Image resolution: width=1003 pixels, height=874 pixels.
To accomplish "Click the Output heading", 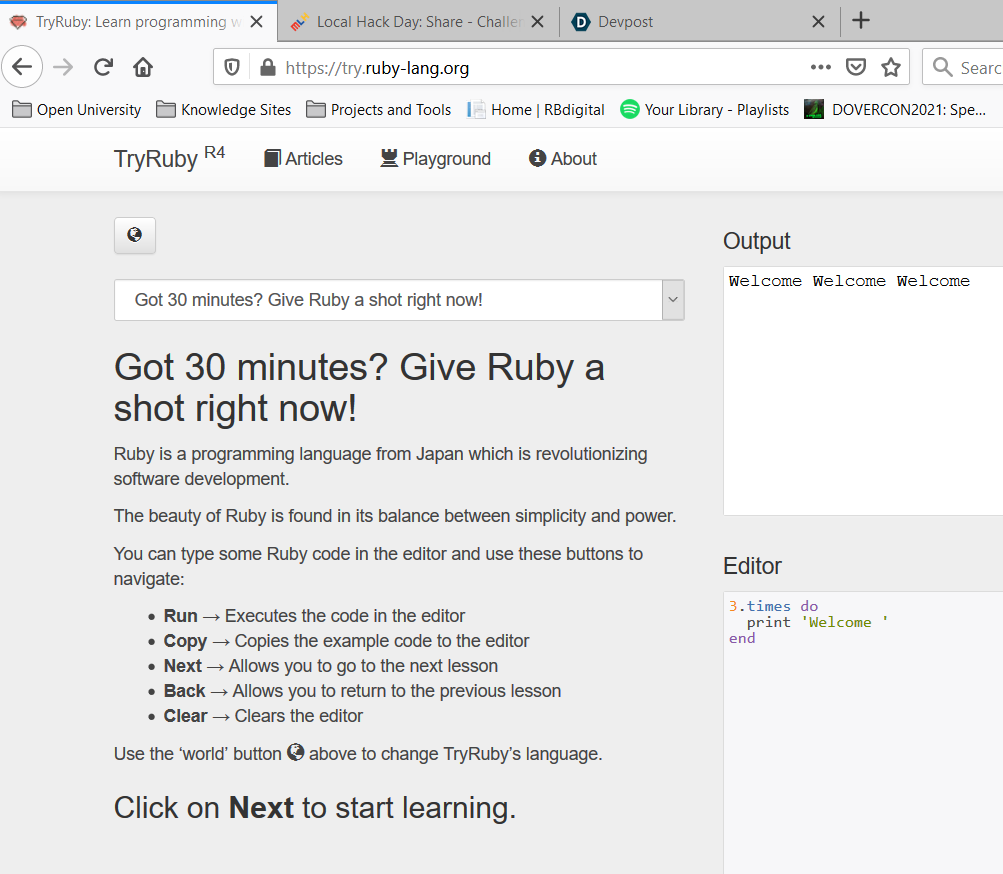I will pos(757,241).
